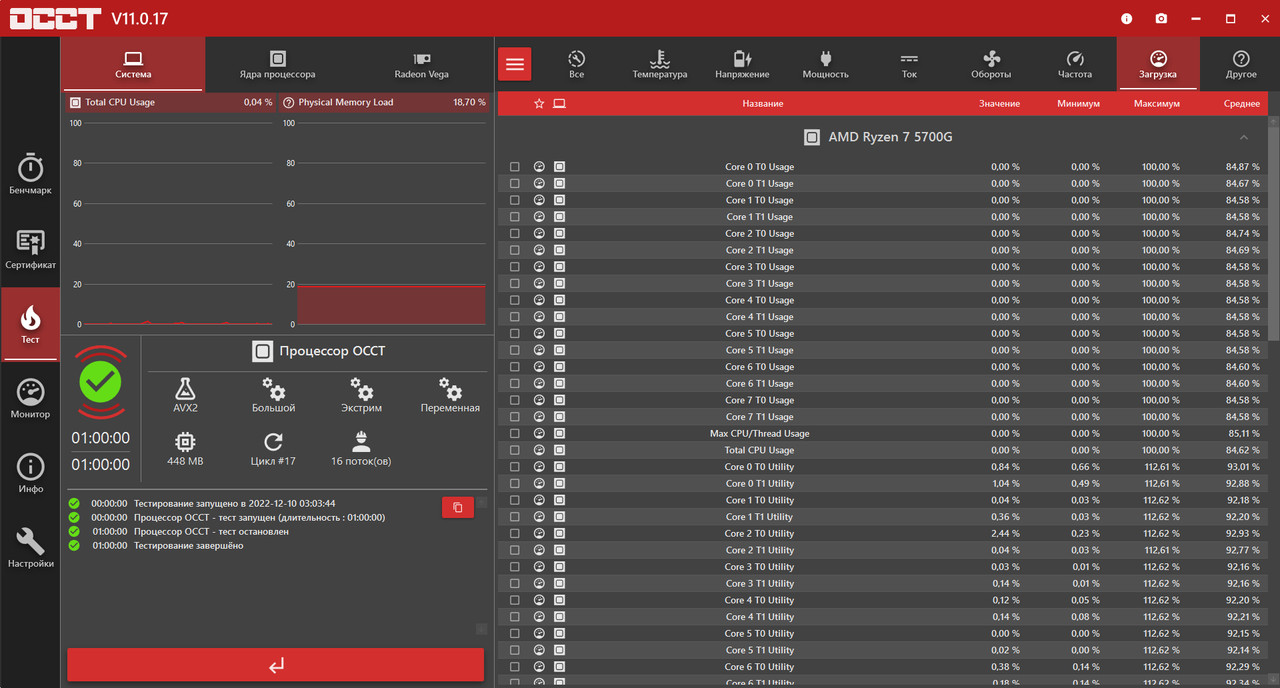Check the Core 3 T1 Utility checkbox

click(515, 584)
